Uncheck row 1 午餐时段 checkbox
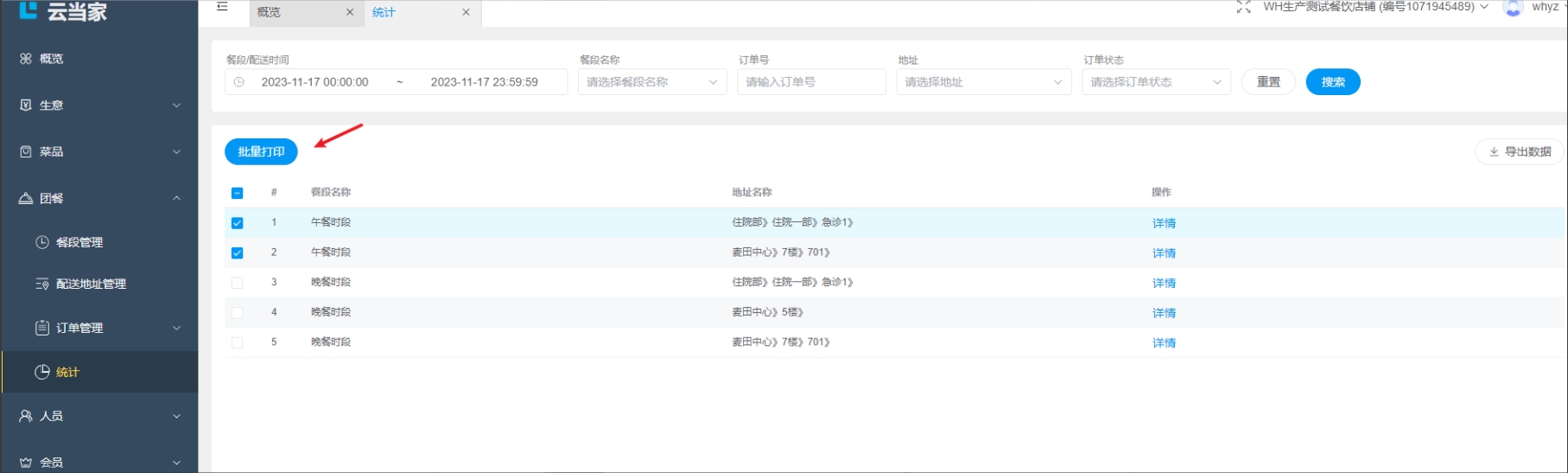The height and width of the screenshot is (473, 1568). click(238, 223)
